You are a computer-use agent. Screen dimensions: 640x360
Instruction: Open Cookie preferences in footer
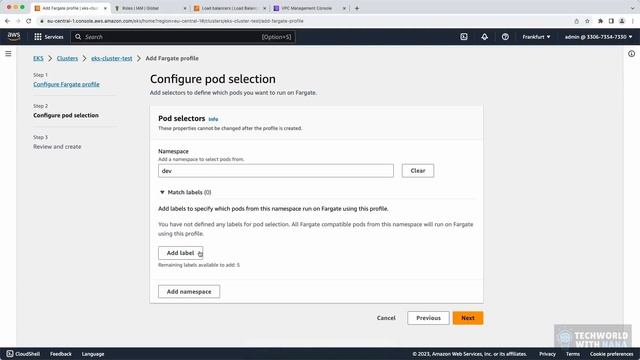611,354
